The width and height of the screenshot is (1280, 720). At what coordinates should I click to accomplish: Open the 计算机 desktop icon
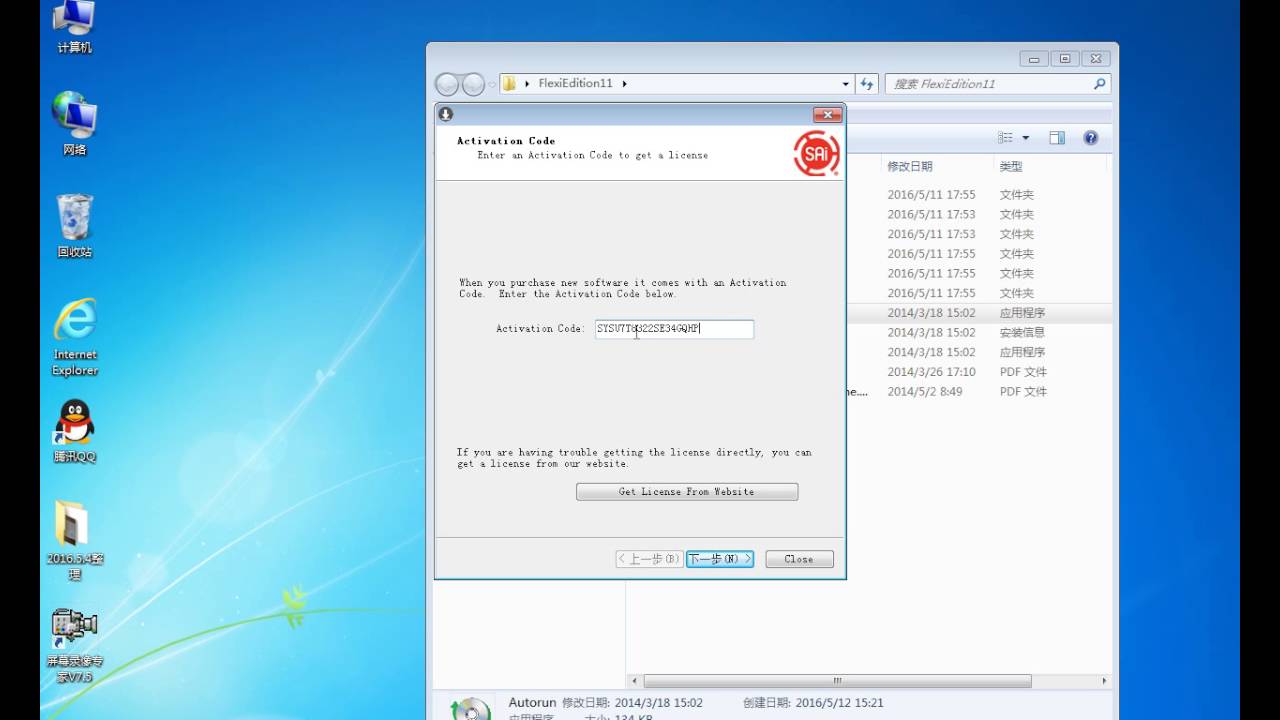(74, 27)
